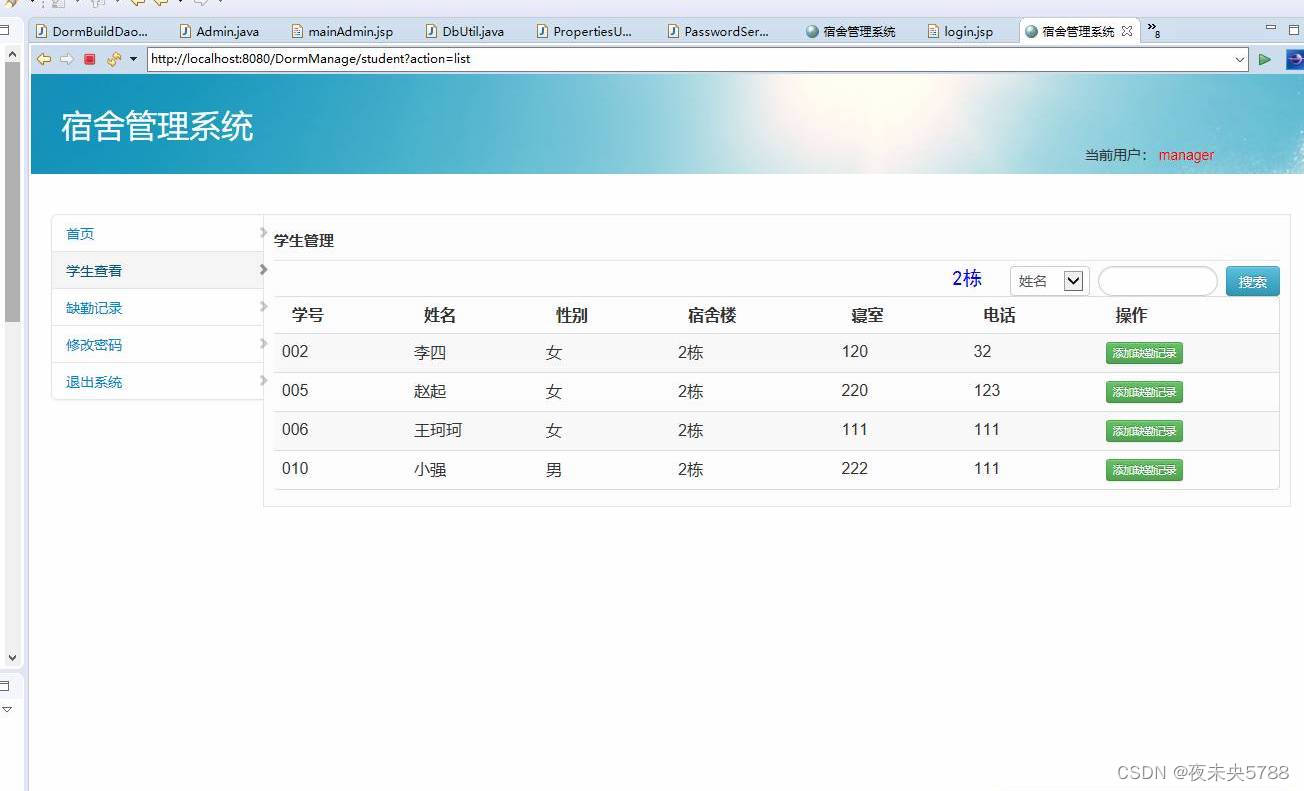
Task: Click inside the search text input box
Action: [x=1156, y=281]
